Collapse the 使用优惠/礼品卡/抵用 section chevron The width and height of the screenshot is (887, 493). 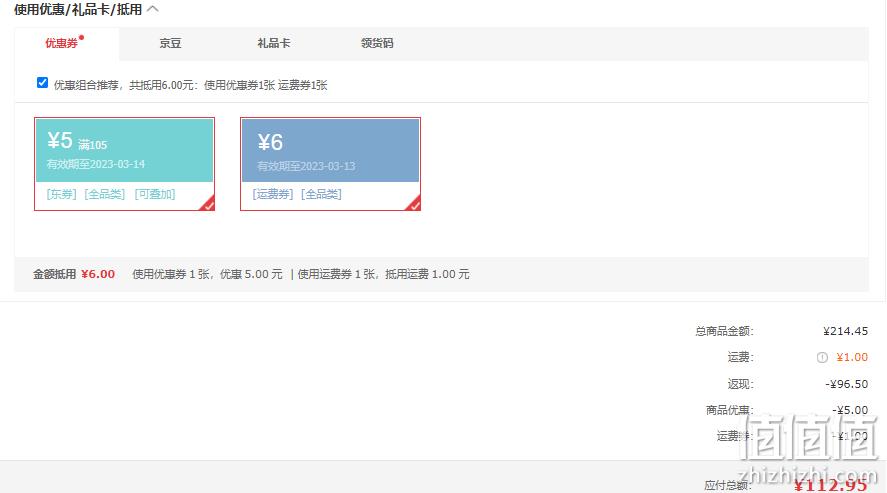click(153, 9)
